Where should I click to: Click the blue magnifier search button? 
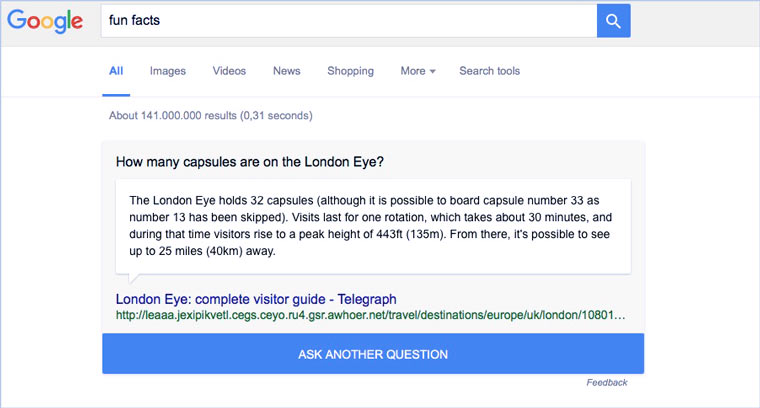pos(613,20)
